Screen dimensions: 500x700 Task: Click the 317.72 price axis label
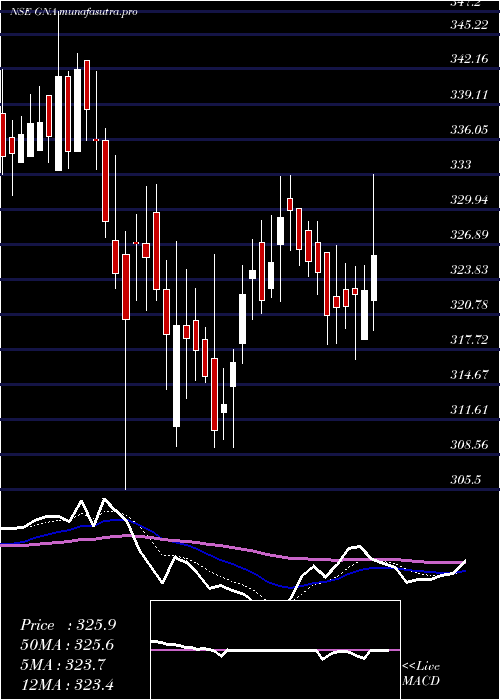coord(469,340)
